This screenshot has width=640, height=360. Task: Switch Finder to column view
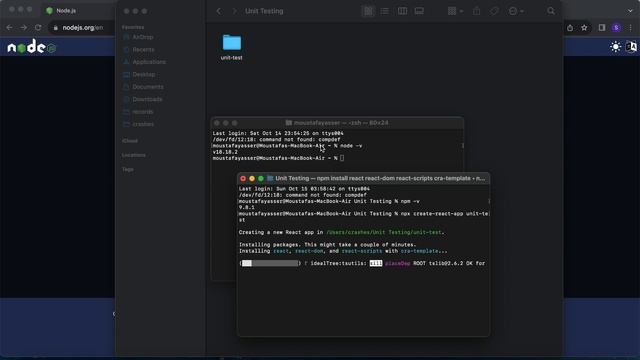click(402, 11)
